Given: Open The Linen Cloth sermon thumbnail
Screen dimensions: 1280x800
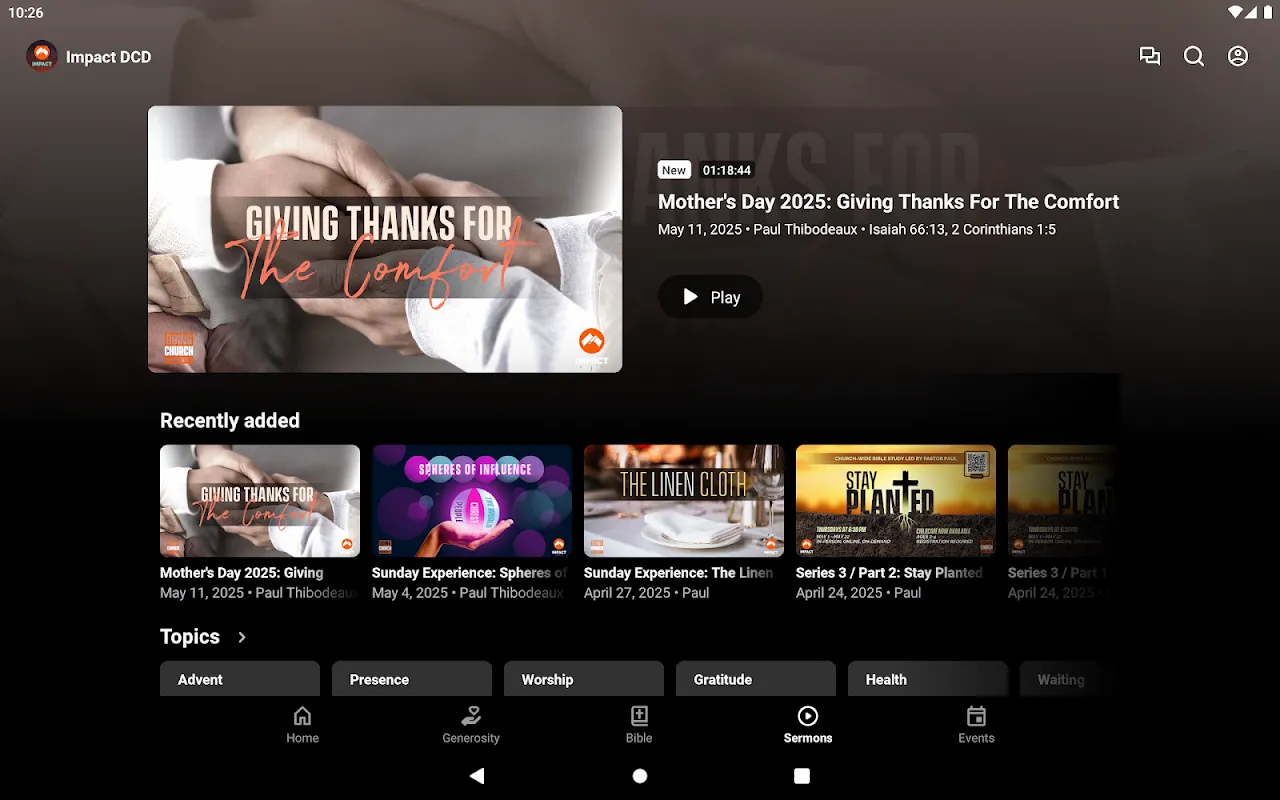Looking at the screenshot, I should (x=684, y=501).
